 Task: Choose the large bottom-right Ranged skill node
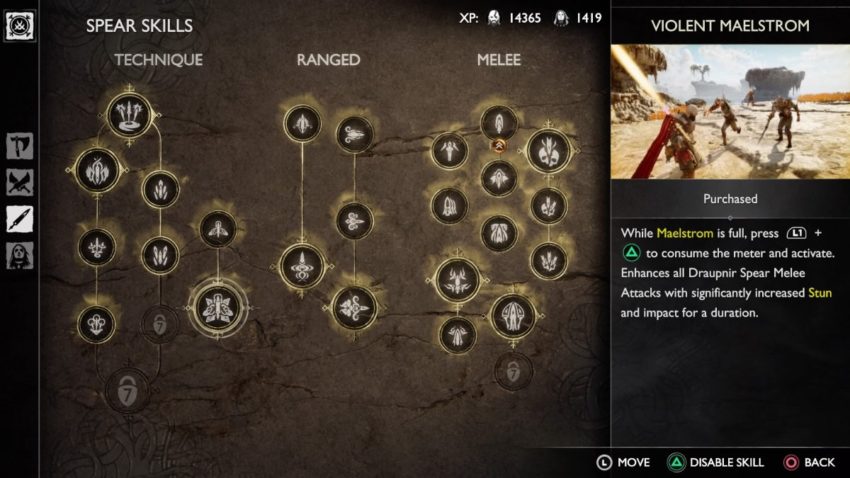coord(355,308)
